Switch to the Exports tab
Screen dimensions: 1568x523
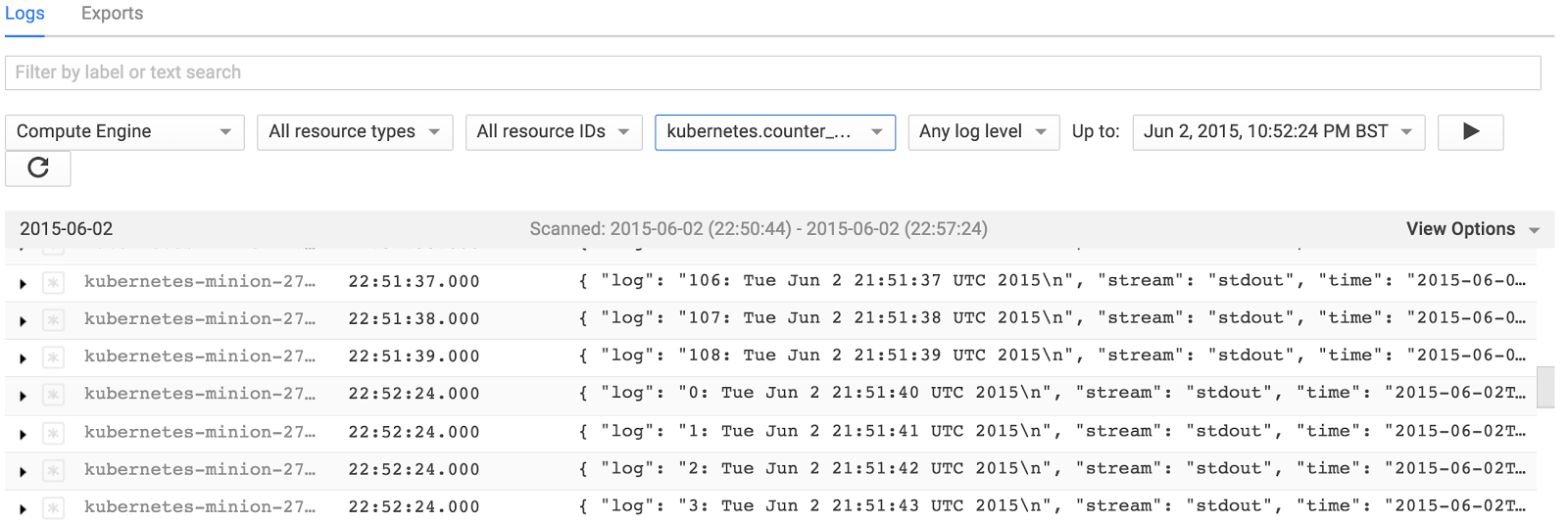pos(112,14)
